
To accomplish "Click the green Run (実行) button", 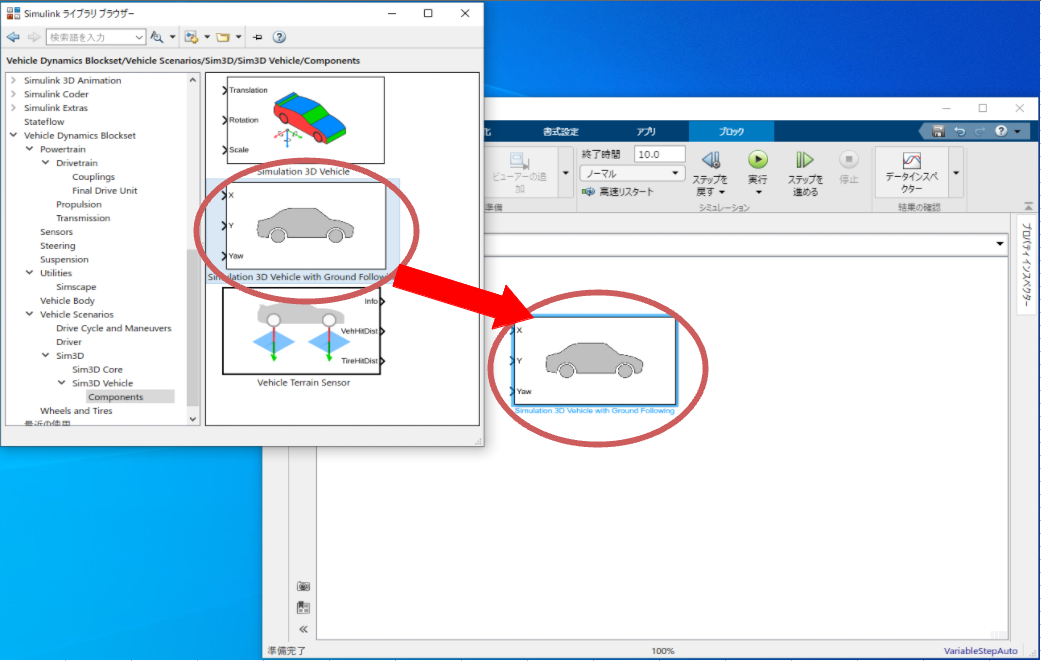I will [758, 160].
